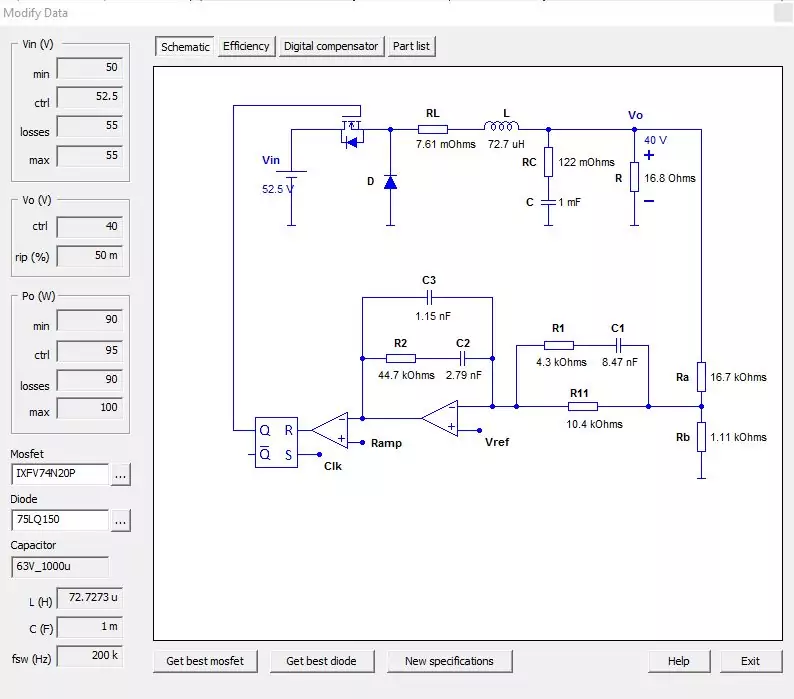Select the inductor L coil symbol
794x699 pixels.
500,127
